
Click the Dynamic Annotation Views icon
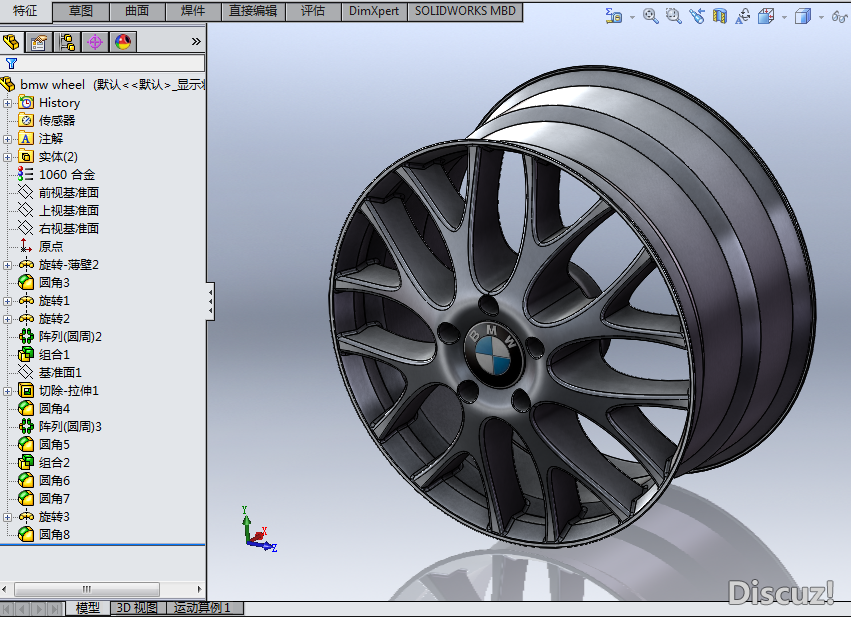tap(742, 16)
